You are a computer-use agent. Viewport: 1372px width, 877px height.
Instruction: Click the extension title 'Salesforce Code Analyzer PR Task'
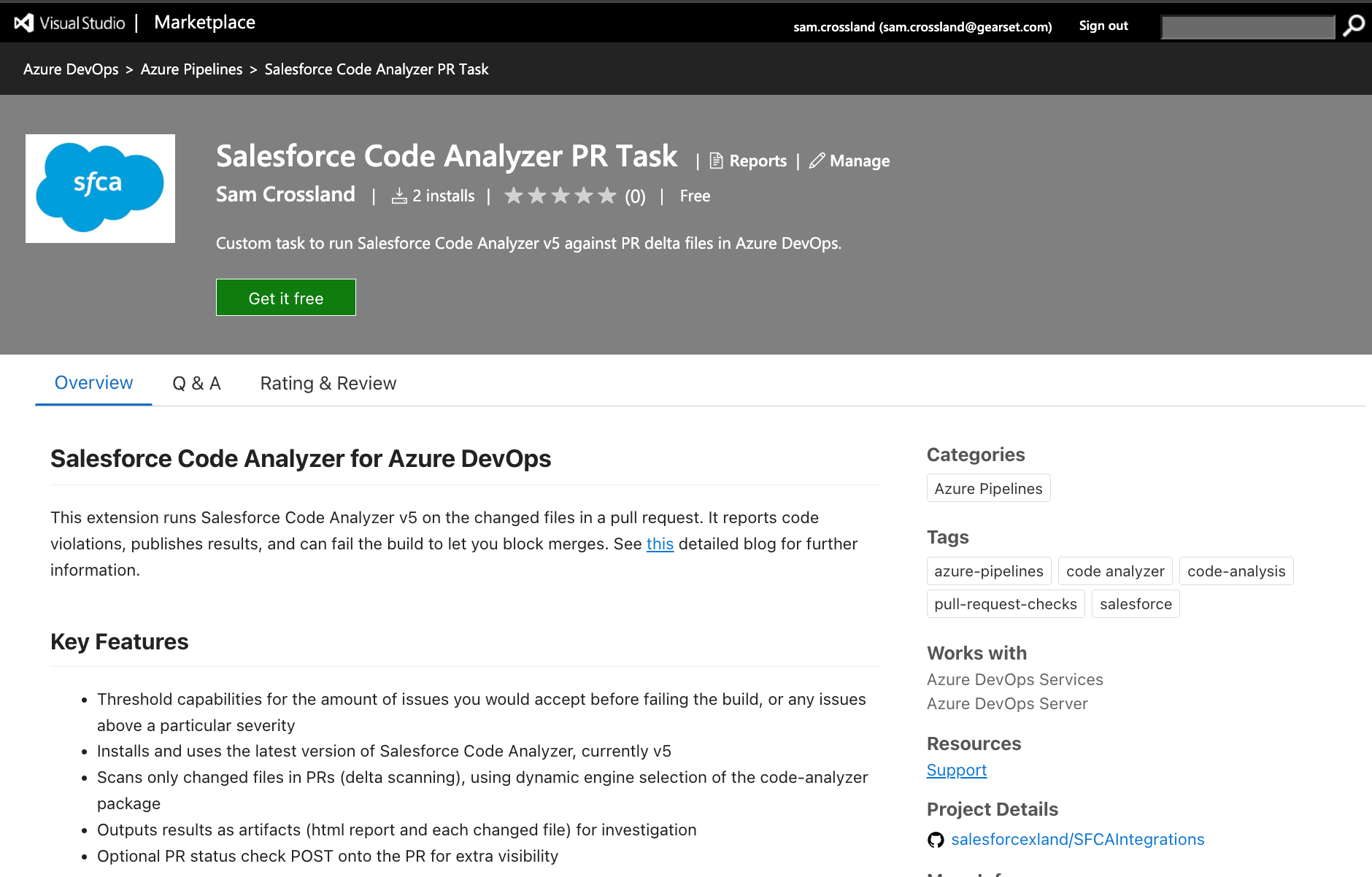coord(447,156)
